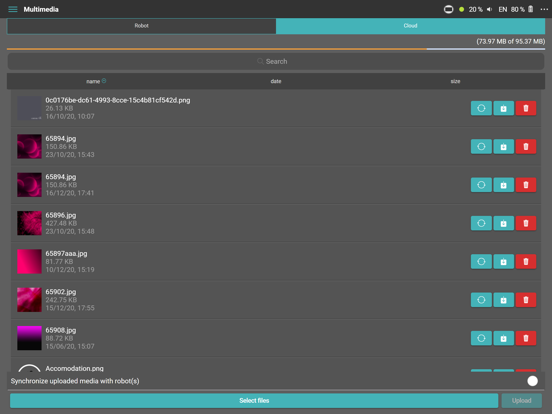Click the date 10/12/20, 15:19
Screen dimensions: 552x414
click(x=70, y=270)
